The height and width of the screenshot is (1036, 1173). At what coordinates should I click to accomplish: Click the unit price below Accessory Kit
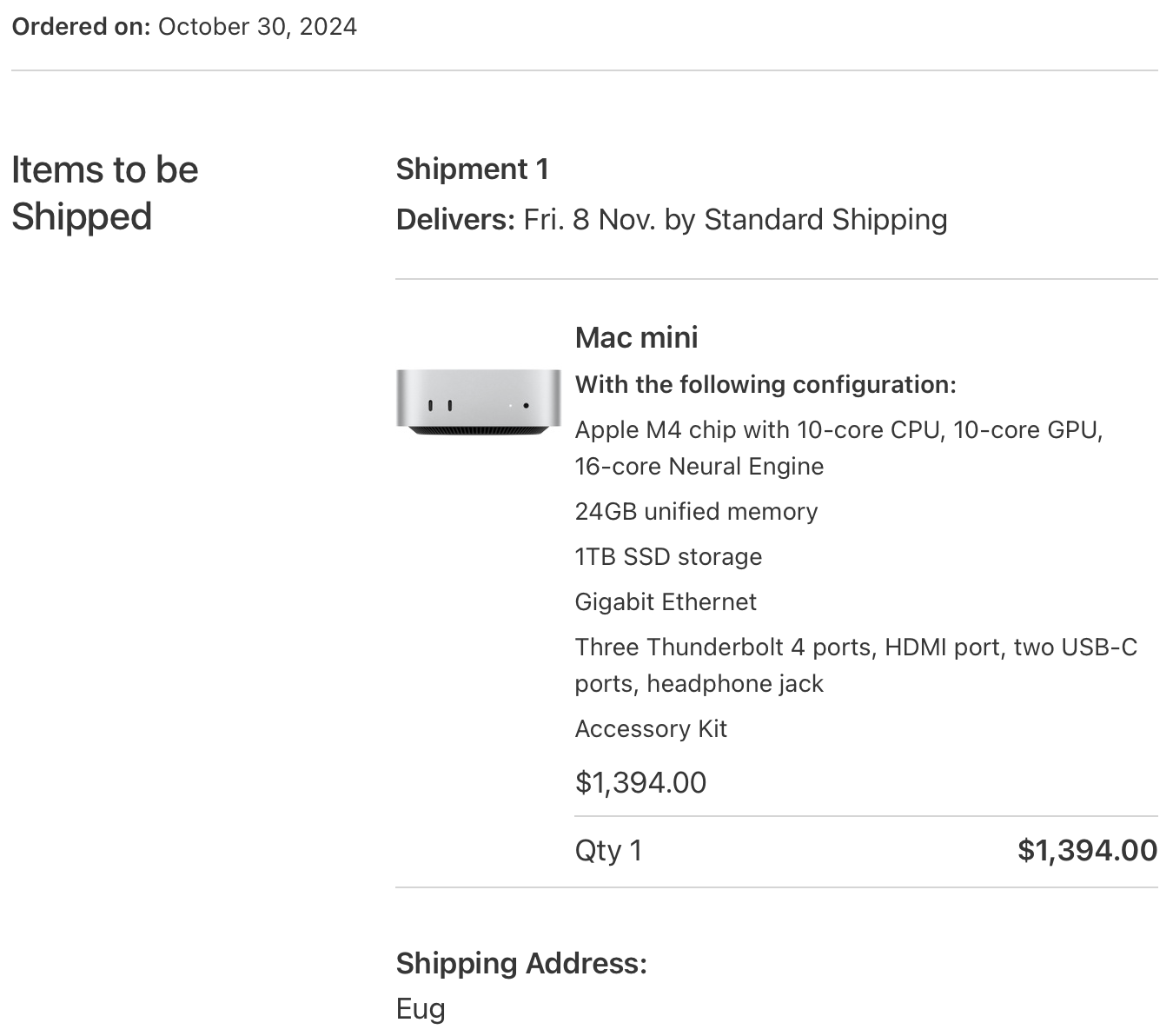[640, 782]
